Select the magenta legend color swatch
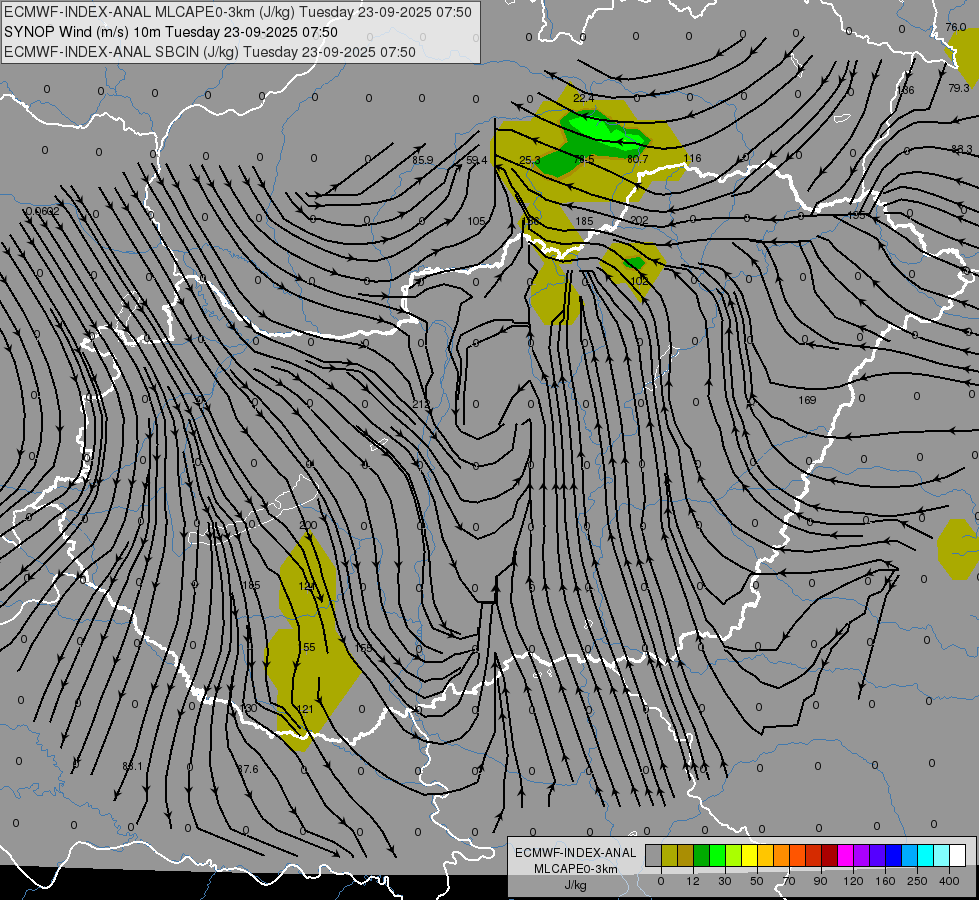The width and height of the screenshot is (979, 900). 845,855
